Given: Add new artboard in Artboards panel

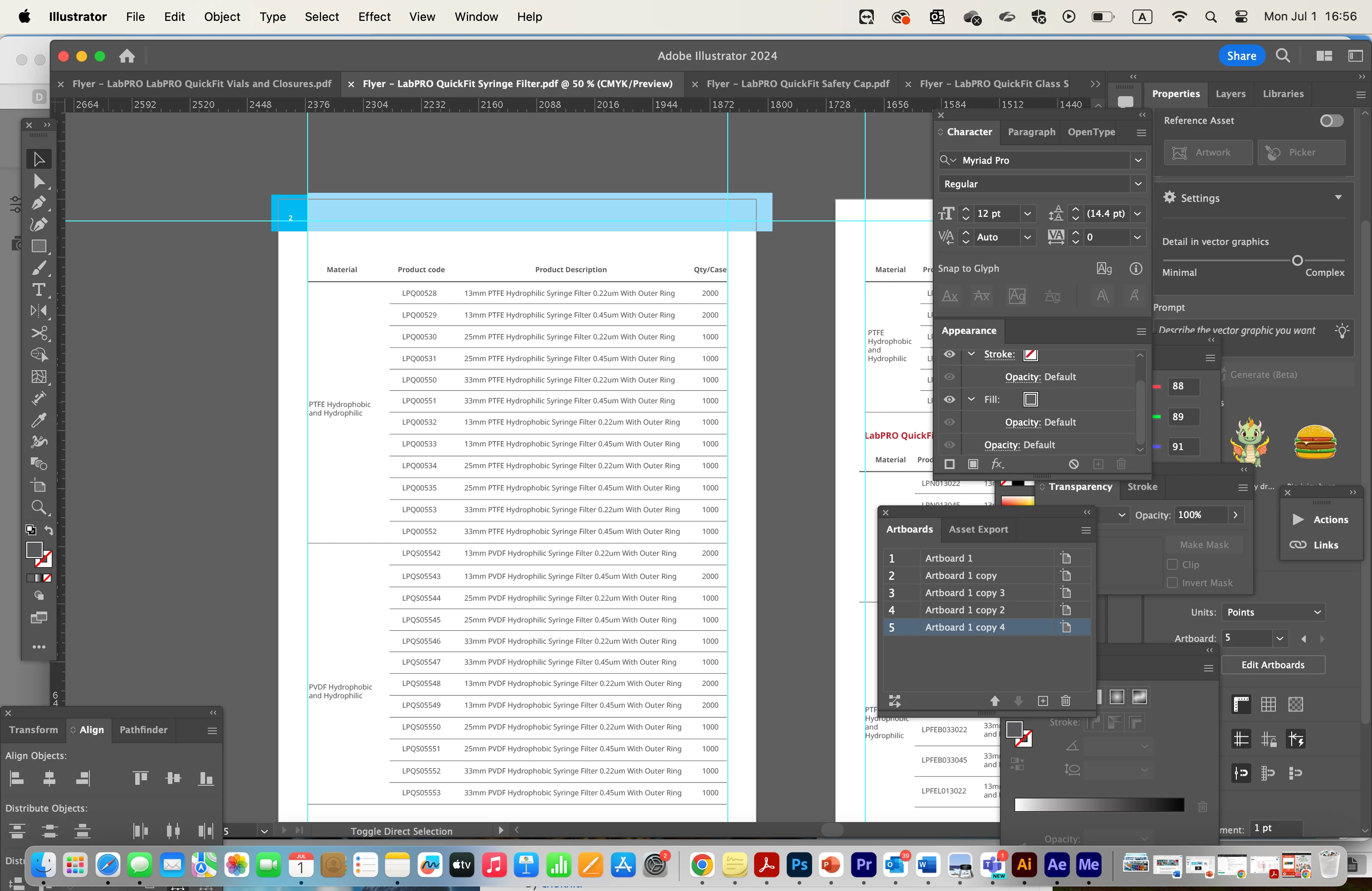Looking at the screenshot, I should [x=1043, y=701].
